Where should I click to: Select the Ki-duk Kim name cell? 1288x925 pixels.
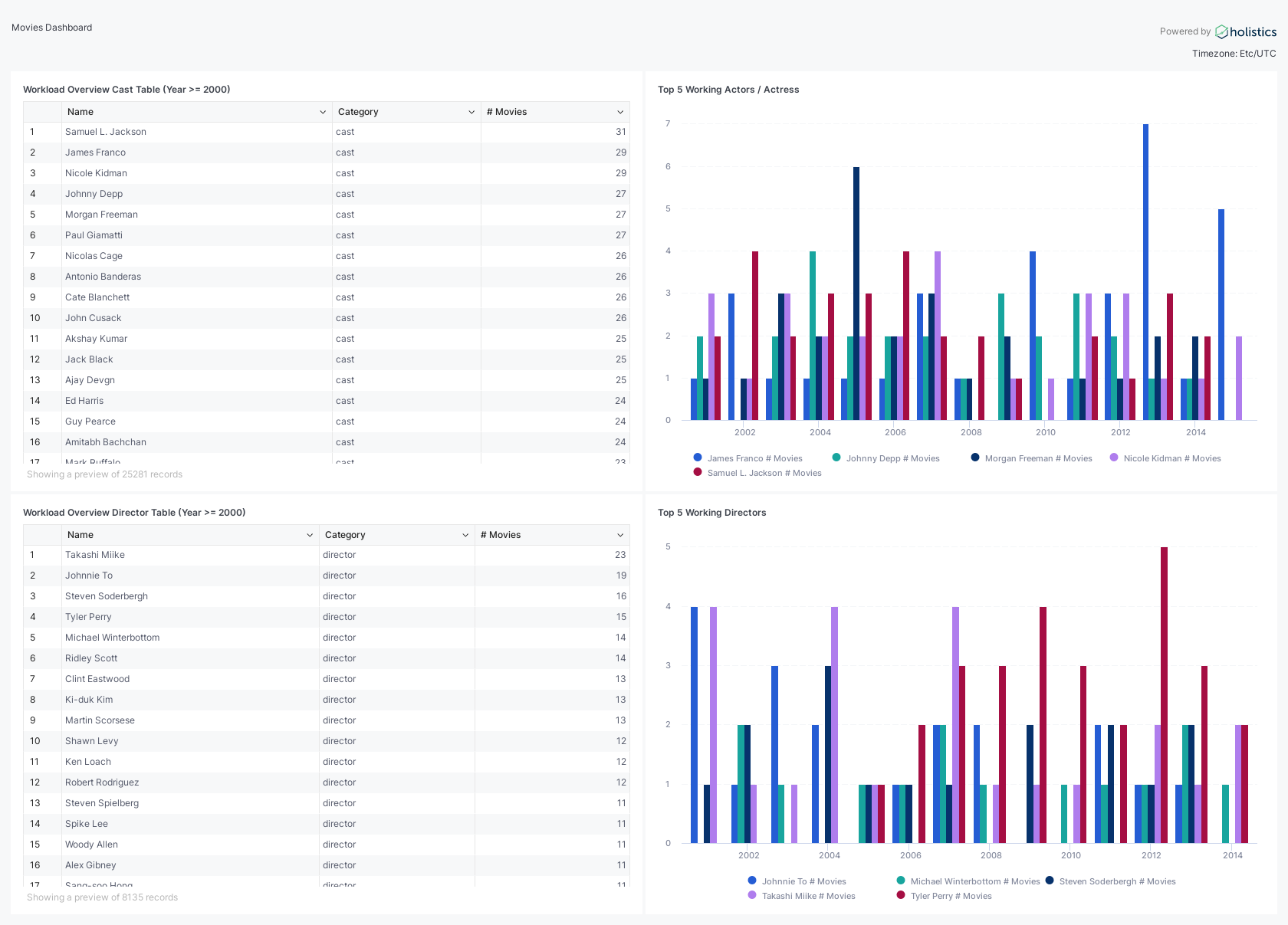click(x=190, y=700)
